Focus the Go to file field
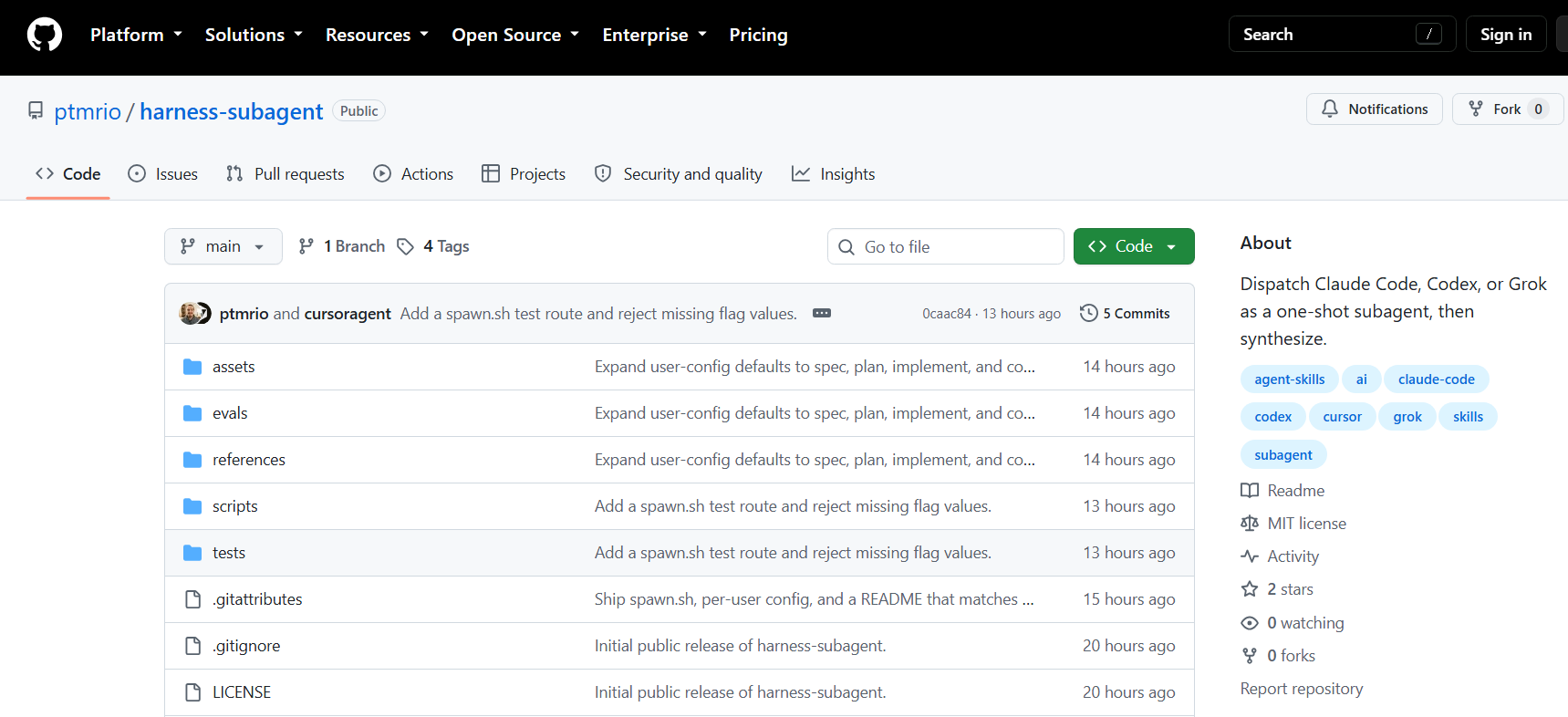The width and height of the screenshot is (1568, 717). (x=945, y=246)
